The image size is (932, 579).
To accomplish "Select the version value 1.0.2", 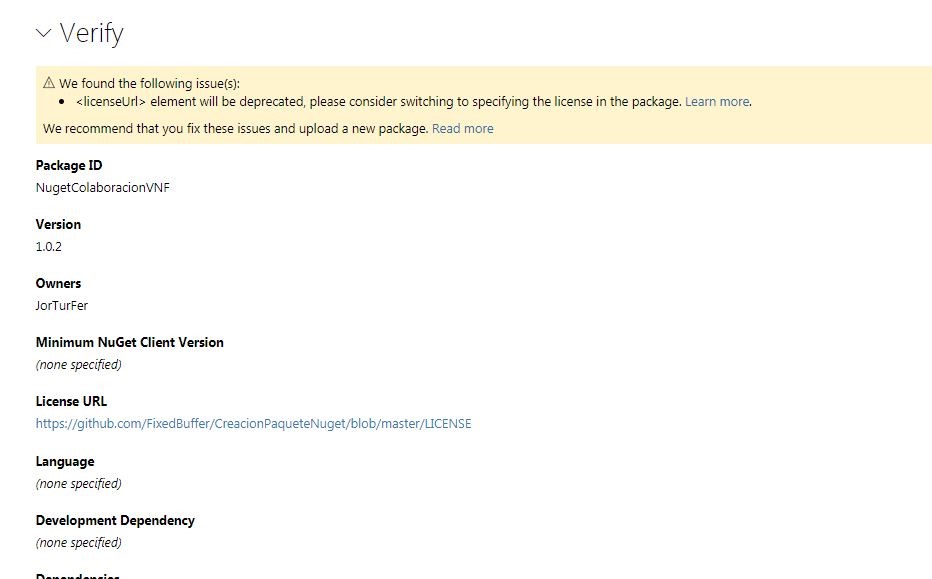I will [49, 247].
